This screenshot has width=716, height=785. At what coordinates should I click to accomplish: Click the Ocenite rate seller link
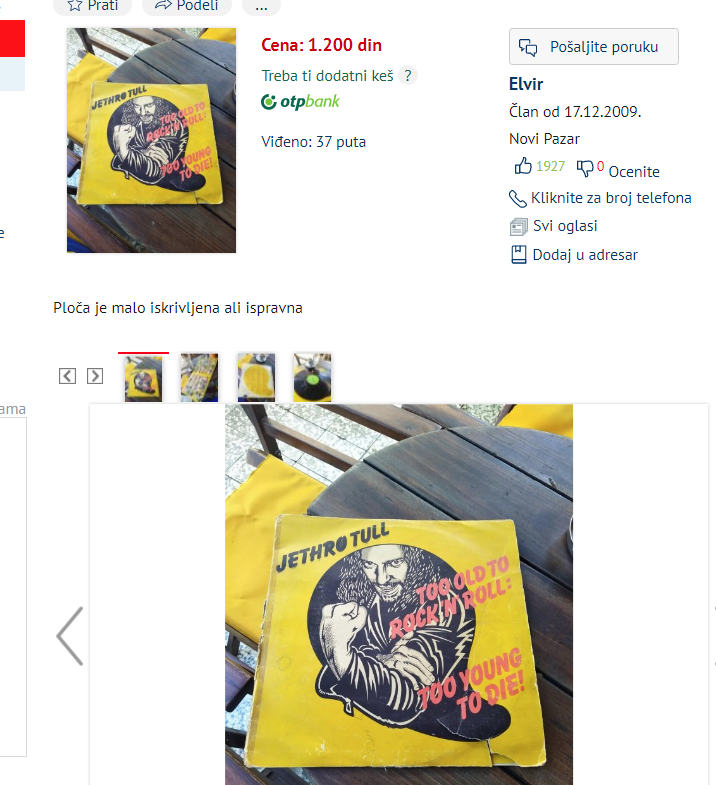pyautogui.click(x=634, y=172)
